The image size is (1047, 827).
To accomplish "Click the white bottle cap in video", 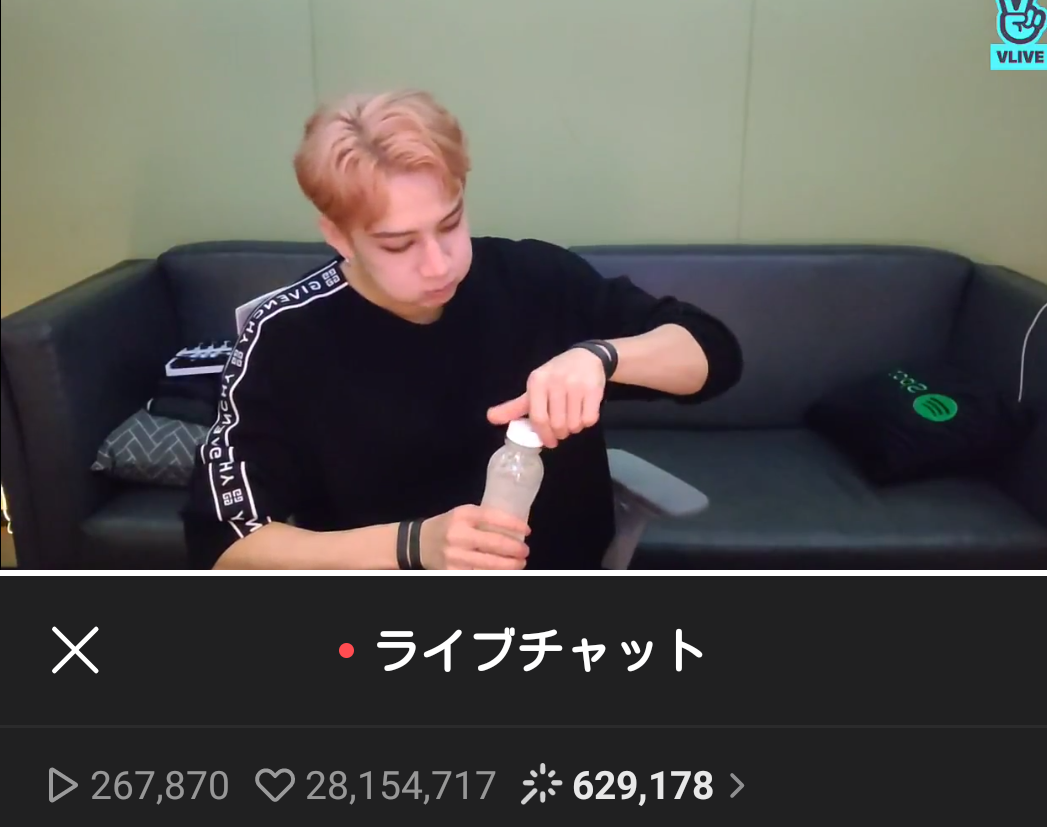I will (x=524, y=433).
